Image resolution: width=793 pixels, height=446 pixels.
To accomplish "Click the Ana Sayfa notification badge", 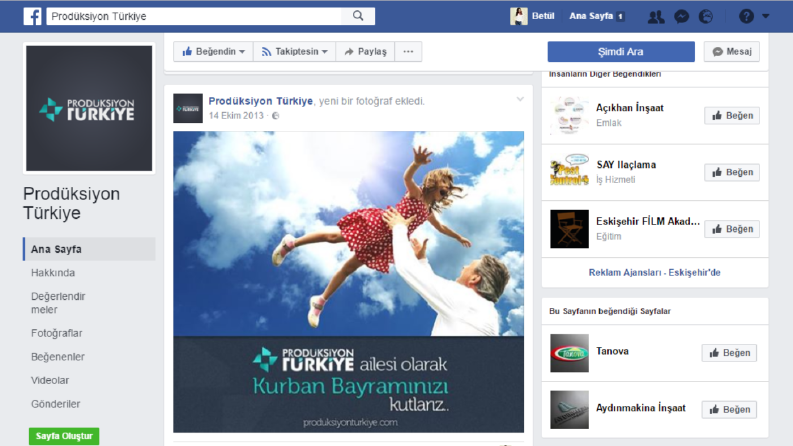I will pos(621,17).
